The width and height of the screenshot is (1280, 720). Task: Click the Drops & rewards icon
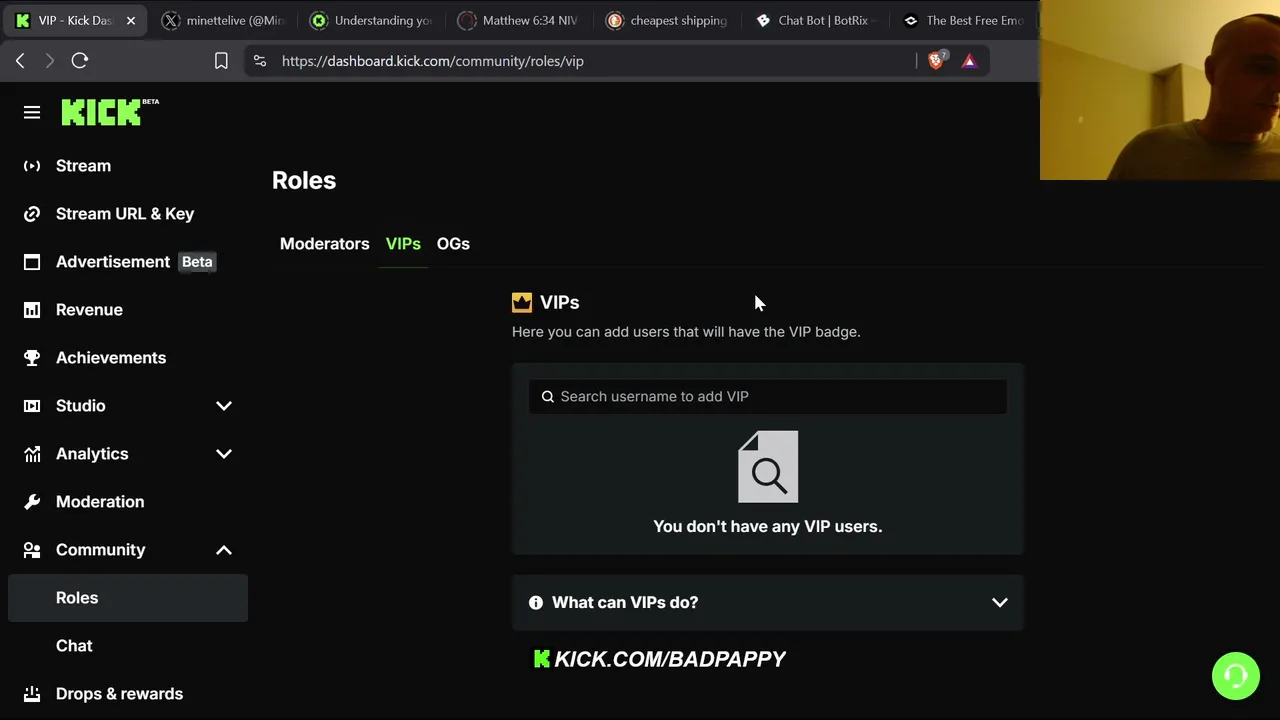coord(32,694)
